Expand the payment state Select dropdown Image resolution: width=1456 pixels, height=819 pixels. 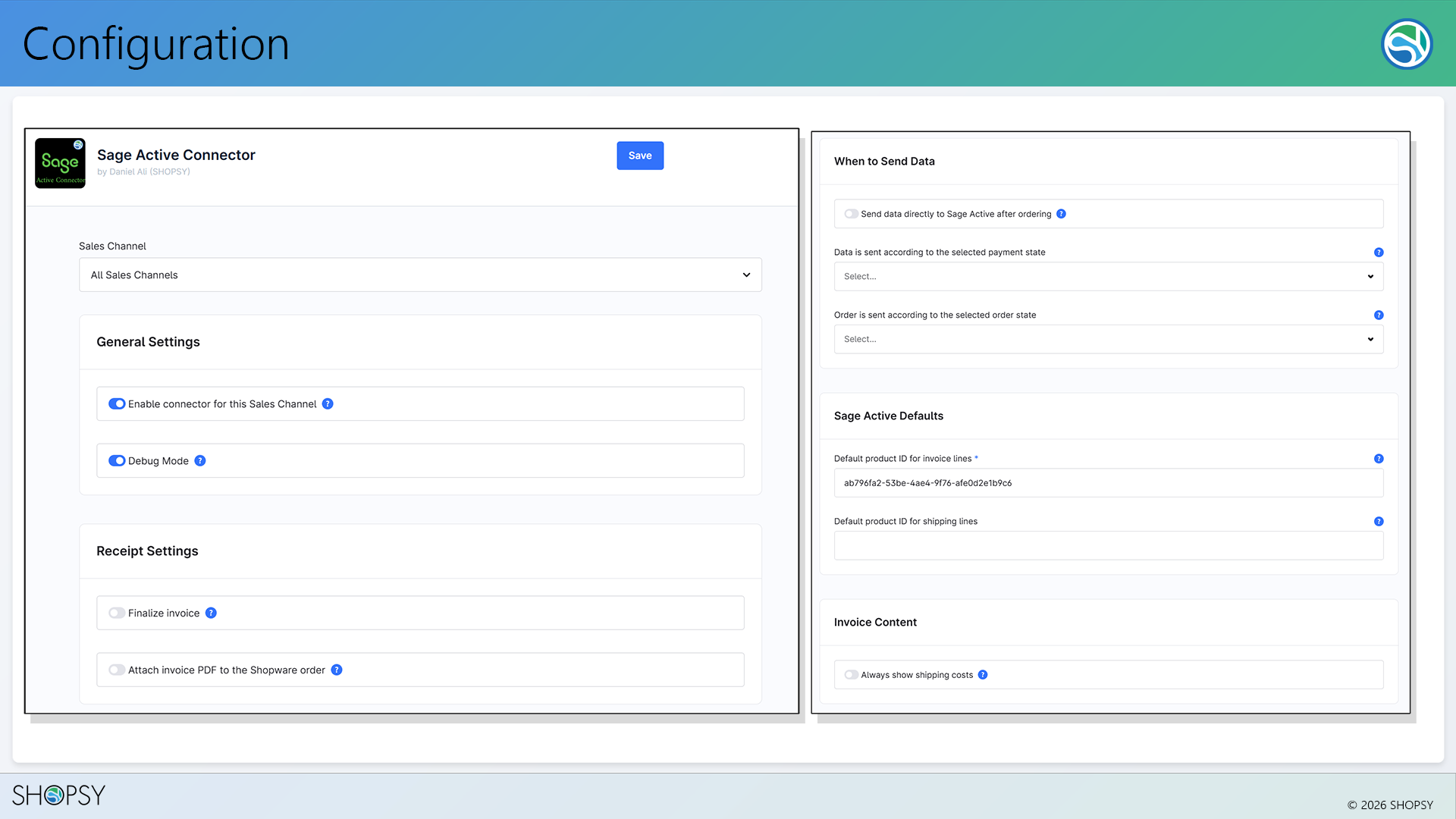click(1109, 277)
